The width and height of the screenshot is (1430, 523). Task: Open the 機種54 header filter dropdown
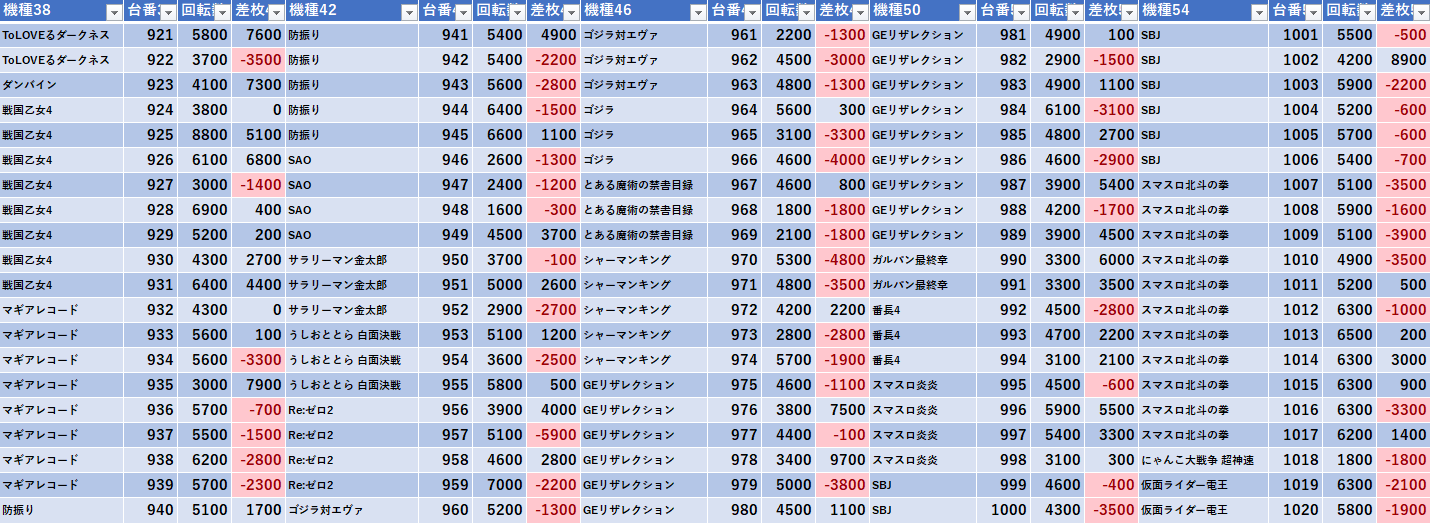click(1259, 12)
